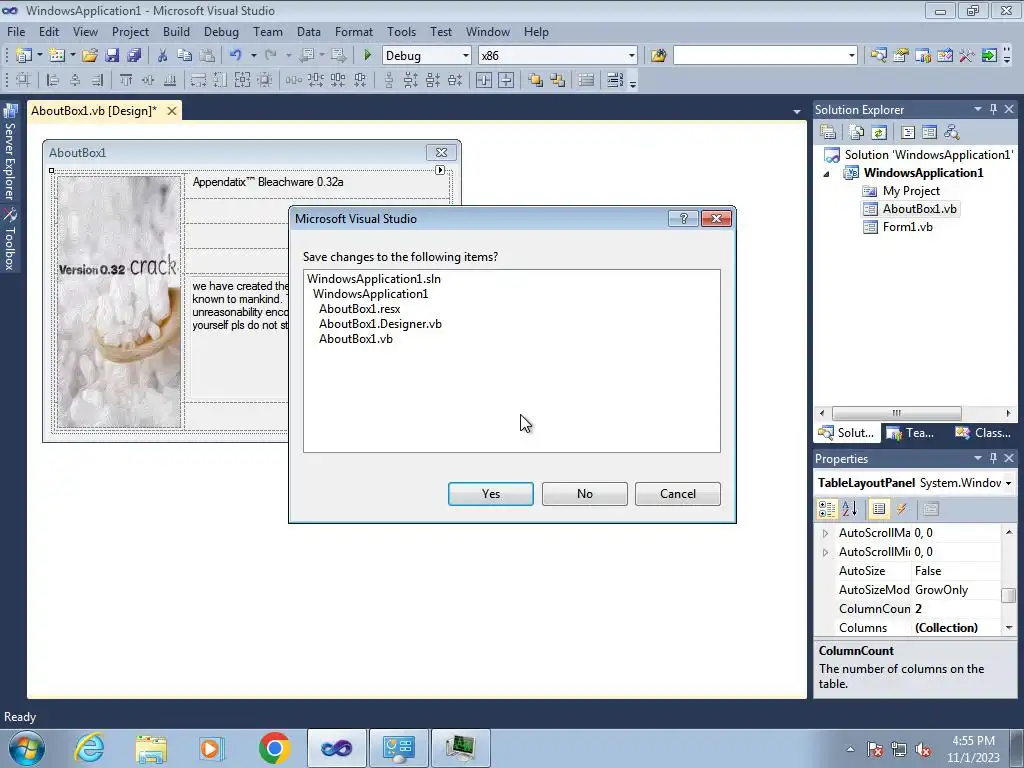The image size is (1024, 768).
Task: Open the Toolbox icon with hammer and wrench
Action: pyautogui.click(x=967, y=56)
